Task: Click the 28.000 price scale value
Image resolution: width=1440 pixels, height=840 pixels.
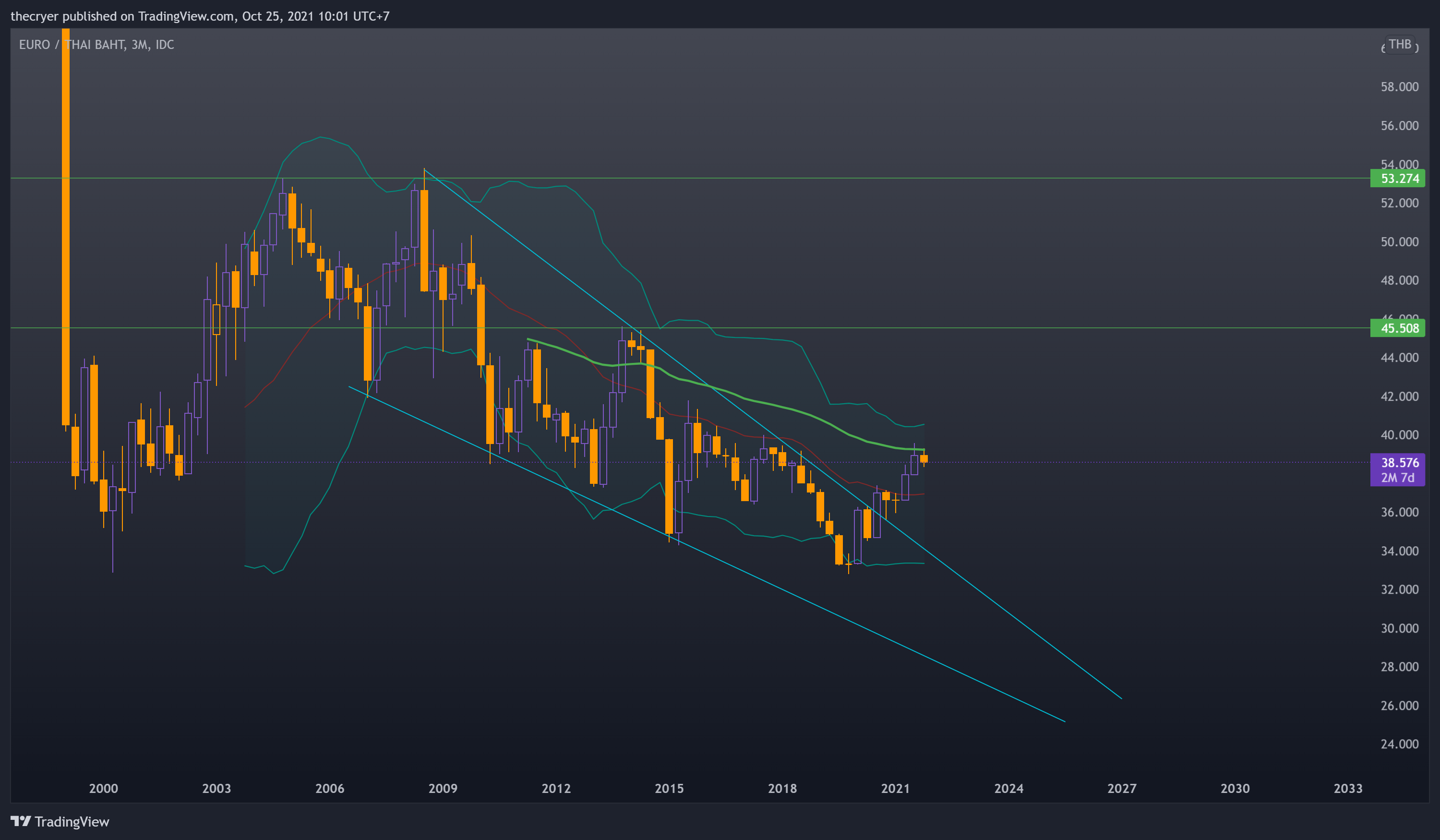Action: pyautogui.click(x=1399, y=667)
